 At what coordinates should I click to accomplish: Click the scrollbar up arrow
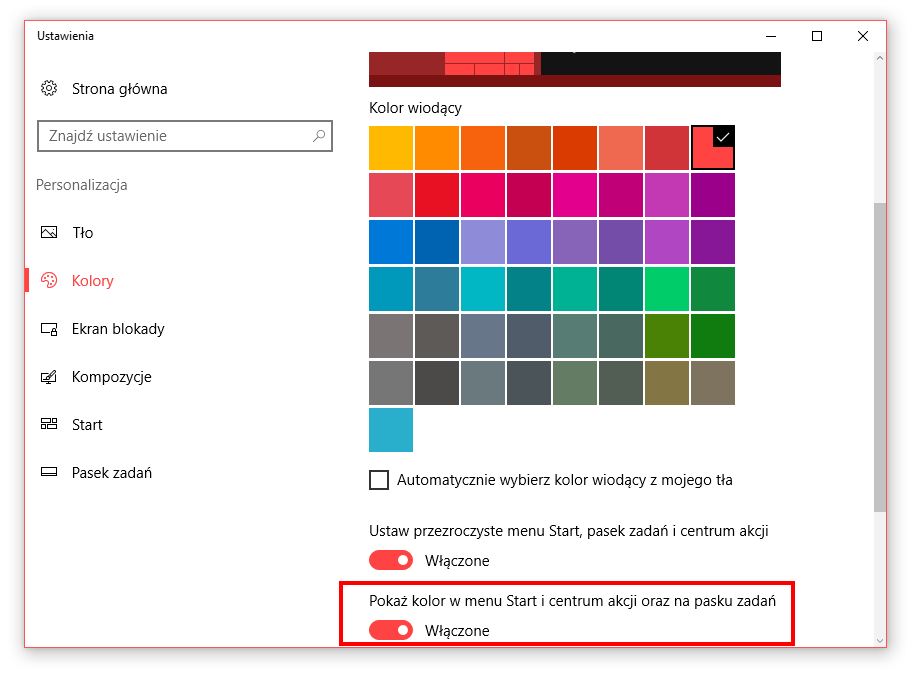879,58
